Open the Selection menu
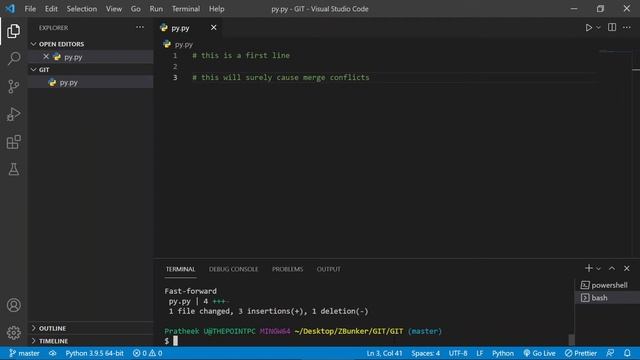Image resolution: width=640 pixels, height=360 pixels. point(82,9)
